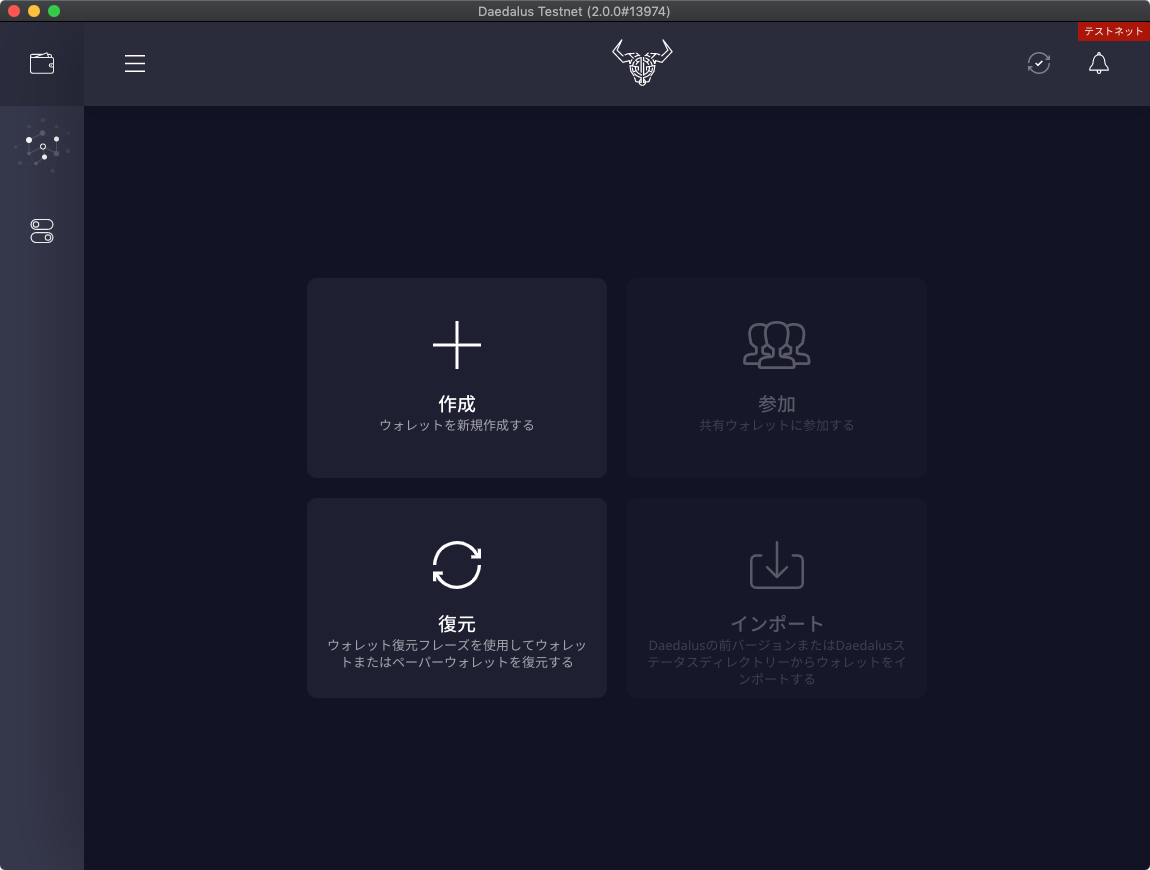This screenshot has height=870, width=1150.
Task: Click the 参加 shared wallet option
Action: [776, 403]
